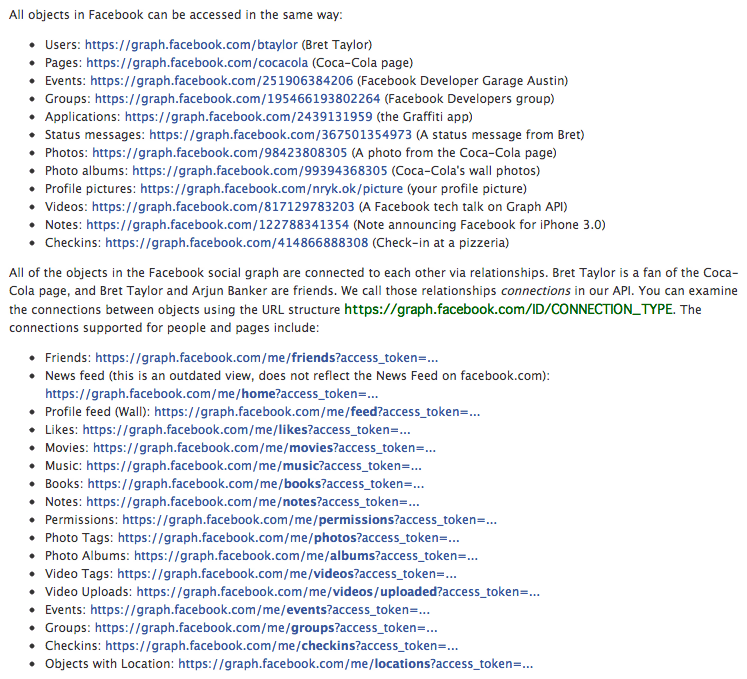747x679 pixels.
Task: Click the heading line 'All objects in Facebook'
Action: click(175, 15)
